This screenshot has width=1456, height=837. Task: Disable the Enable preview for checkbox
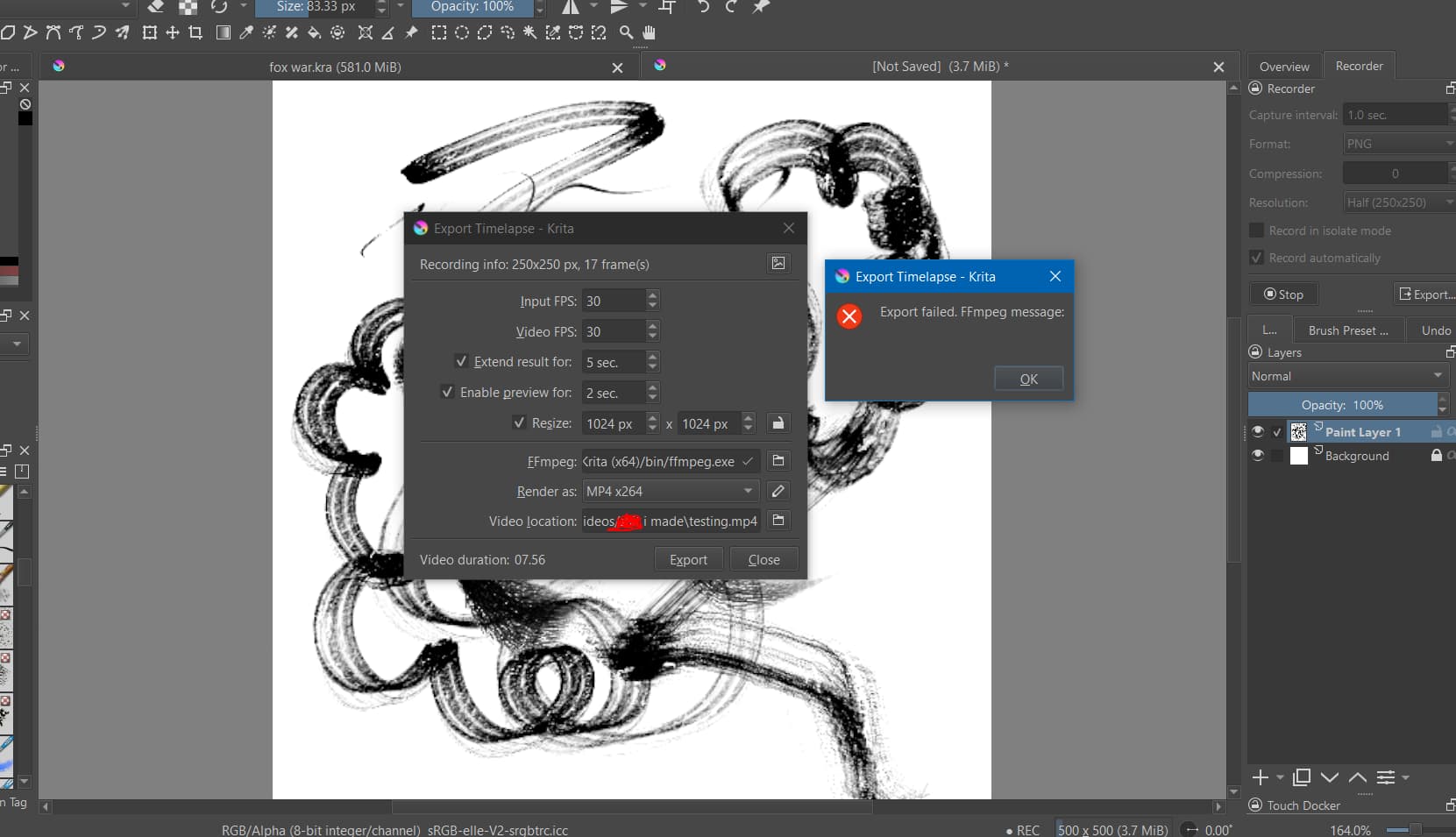click(x=447, y=392)
